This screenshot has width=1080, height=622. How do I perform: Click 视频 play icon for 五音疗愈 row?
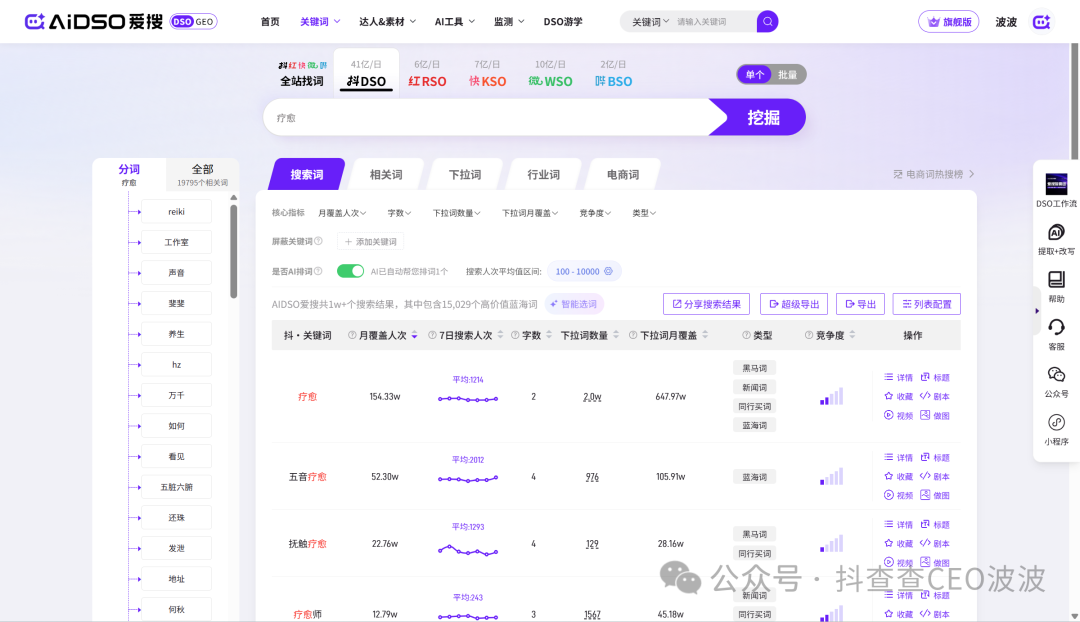tap(888, 495)
